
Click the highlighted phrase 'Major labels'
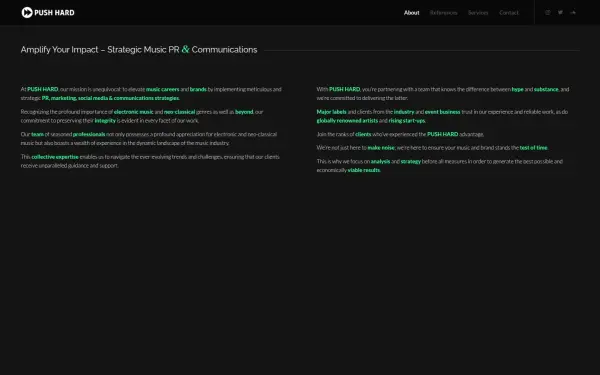click(x=331, y=112)
